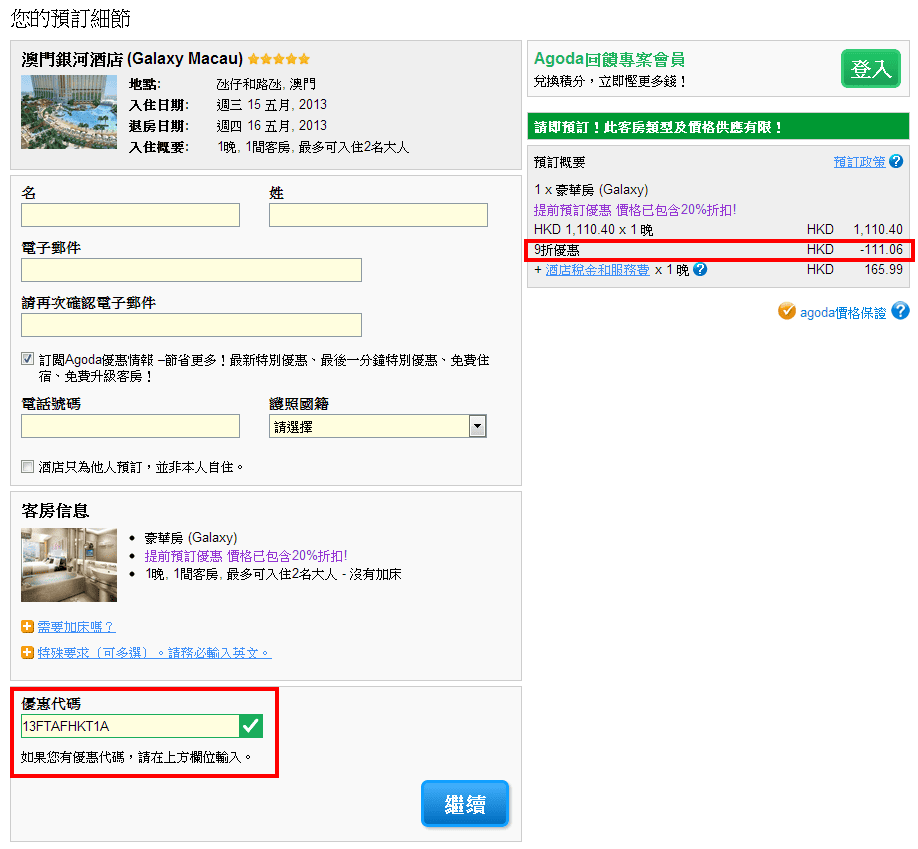The height and width of the screenshot is (849, 918).
Task: Open the 護照國籍 dropdown list
Action: click(477, 426)
